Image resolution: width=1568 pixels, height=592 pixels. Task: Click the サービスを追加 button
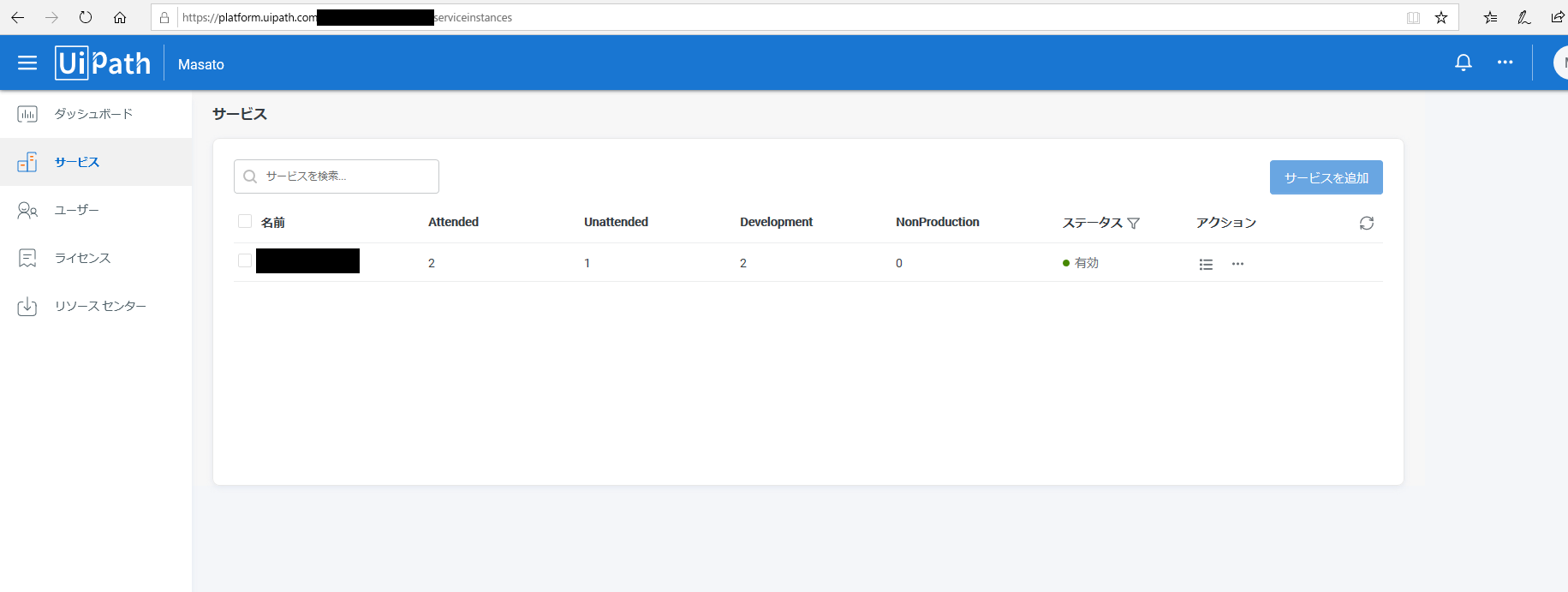[1327, 177]
